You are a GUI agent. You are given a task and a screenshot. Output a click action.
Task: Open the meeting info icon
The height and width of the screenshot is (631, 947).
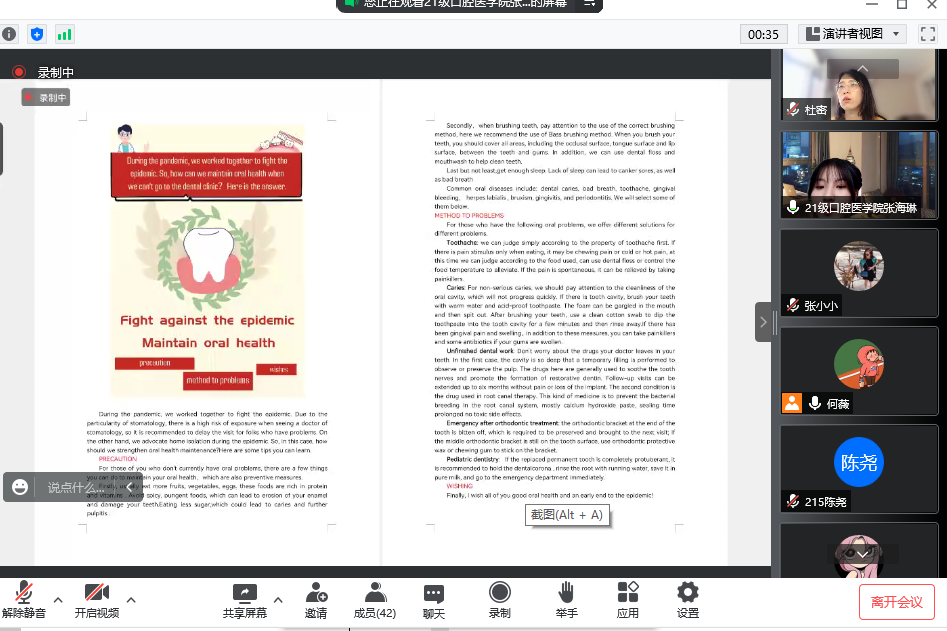[x=10, y=34]
